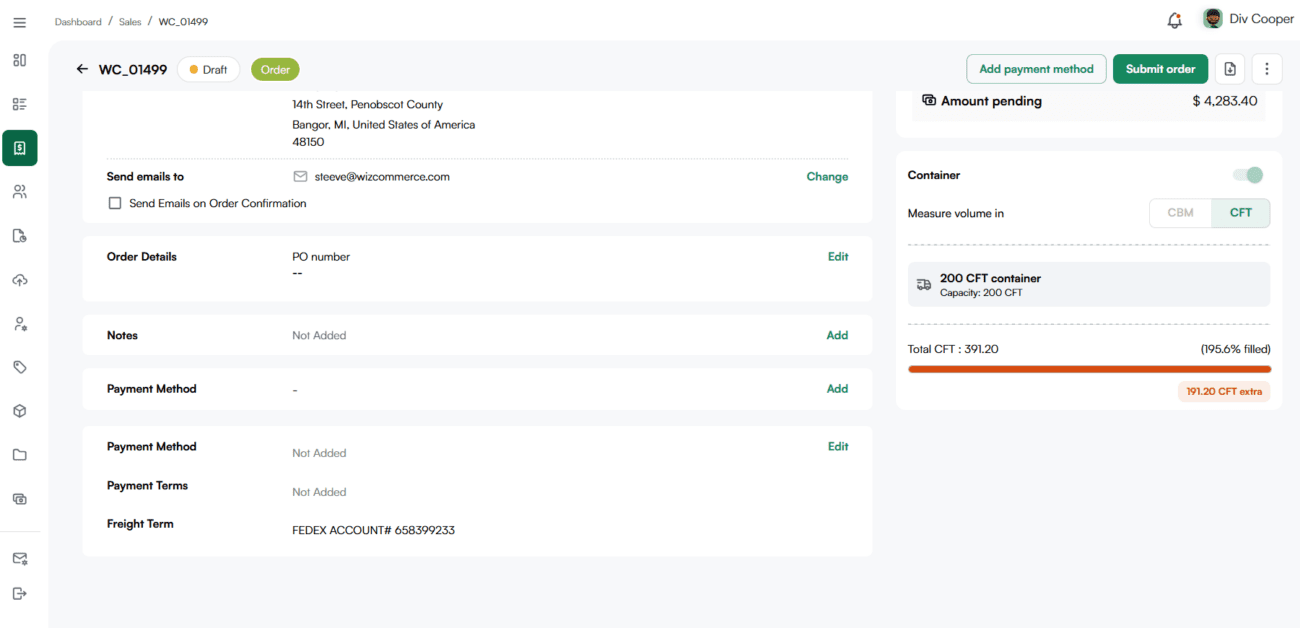Image resolution: width=1300 pixels, height=628 pixels.
Task: Click Change next to email address
Action: [x=827, y=177]
